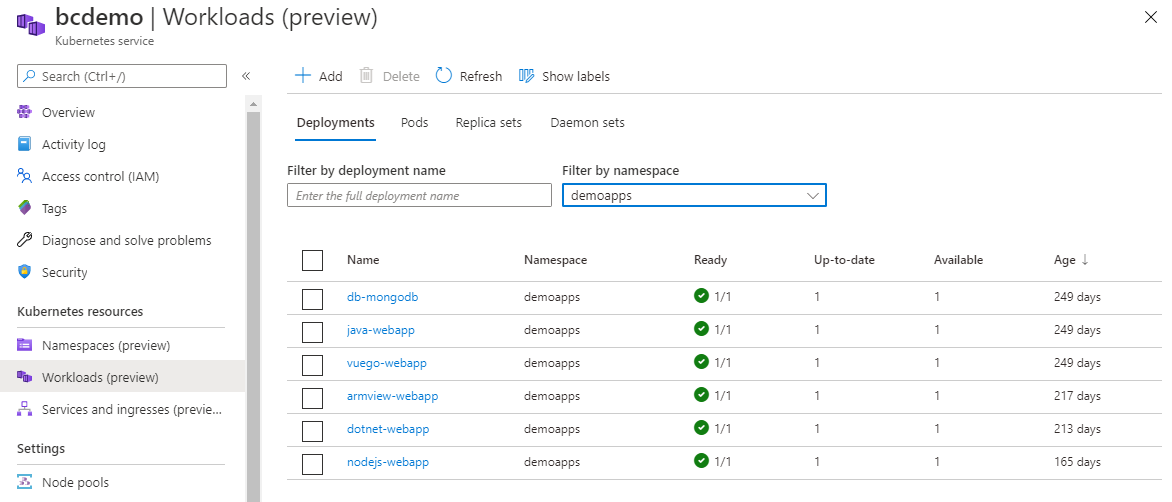
Task: Click the sidebar vertical scrollbar thumb
Action: click(x=253, y=306)
